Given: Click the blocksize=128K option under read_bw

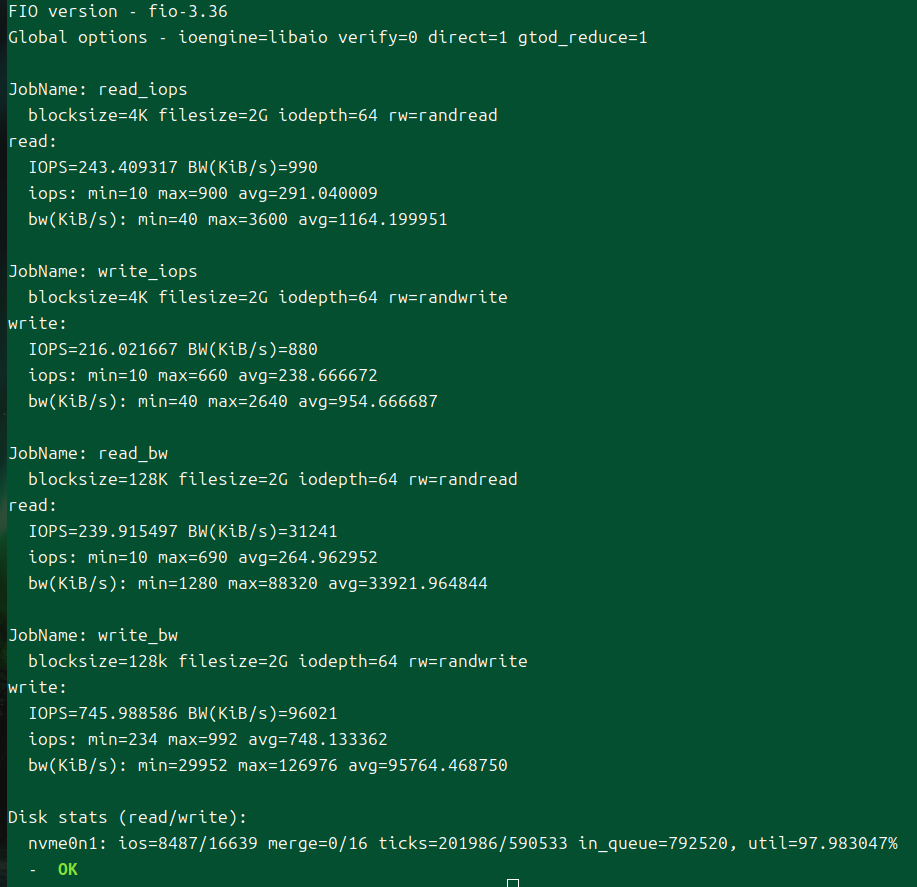Looking at the screenshot, I should coord(98,479).
